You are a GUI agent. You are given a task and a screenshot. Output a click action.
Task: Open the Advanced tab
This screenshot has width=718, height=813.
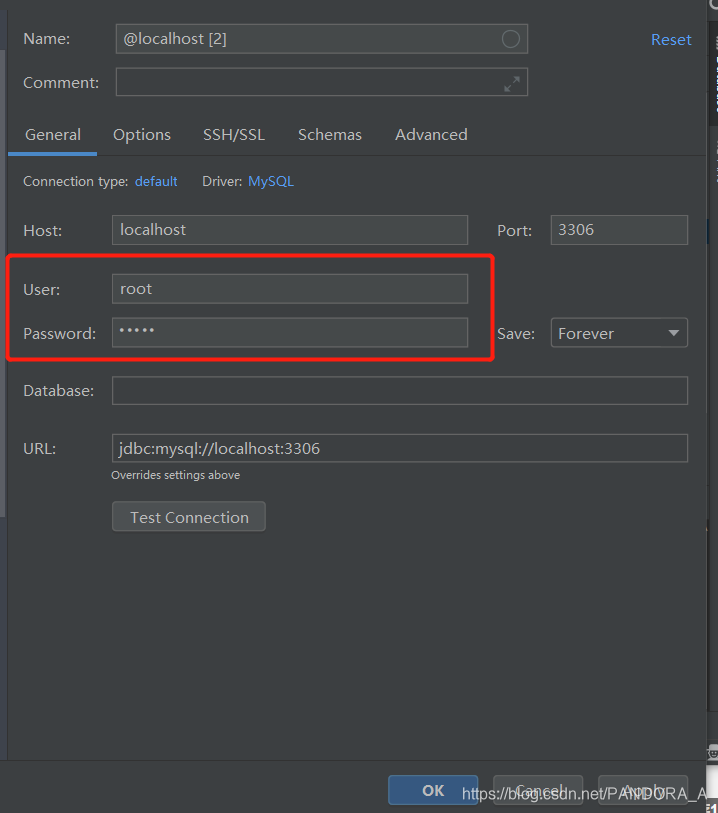pos(431,135)
